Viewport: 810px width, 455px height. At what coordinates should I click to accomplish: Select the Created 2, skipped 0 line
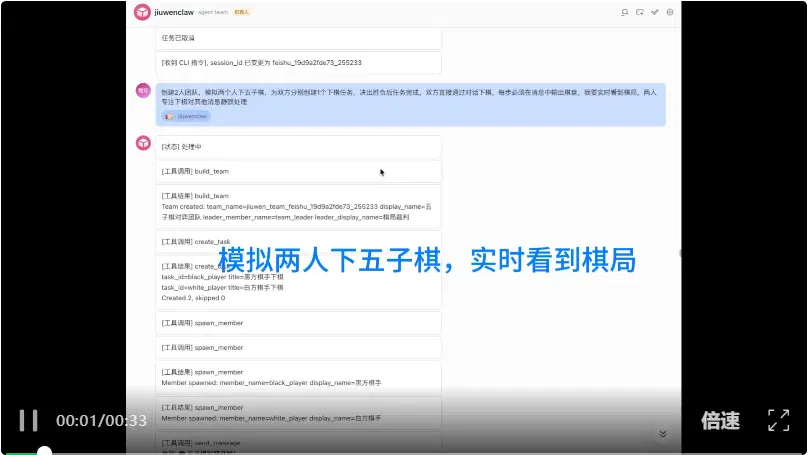click(193, 298)
